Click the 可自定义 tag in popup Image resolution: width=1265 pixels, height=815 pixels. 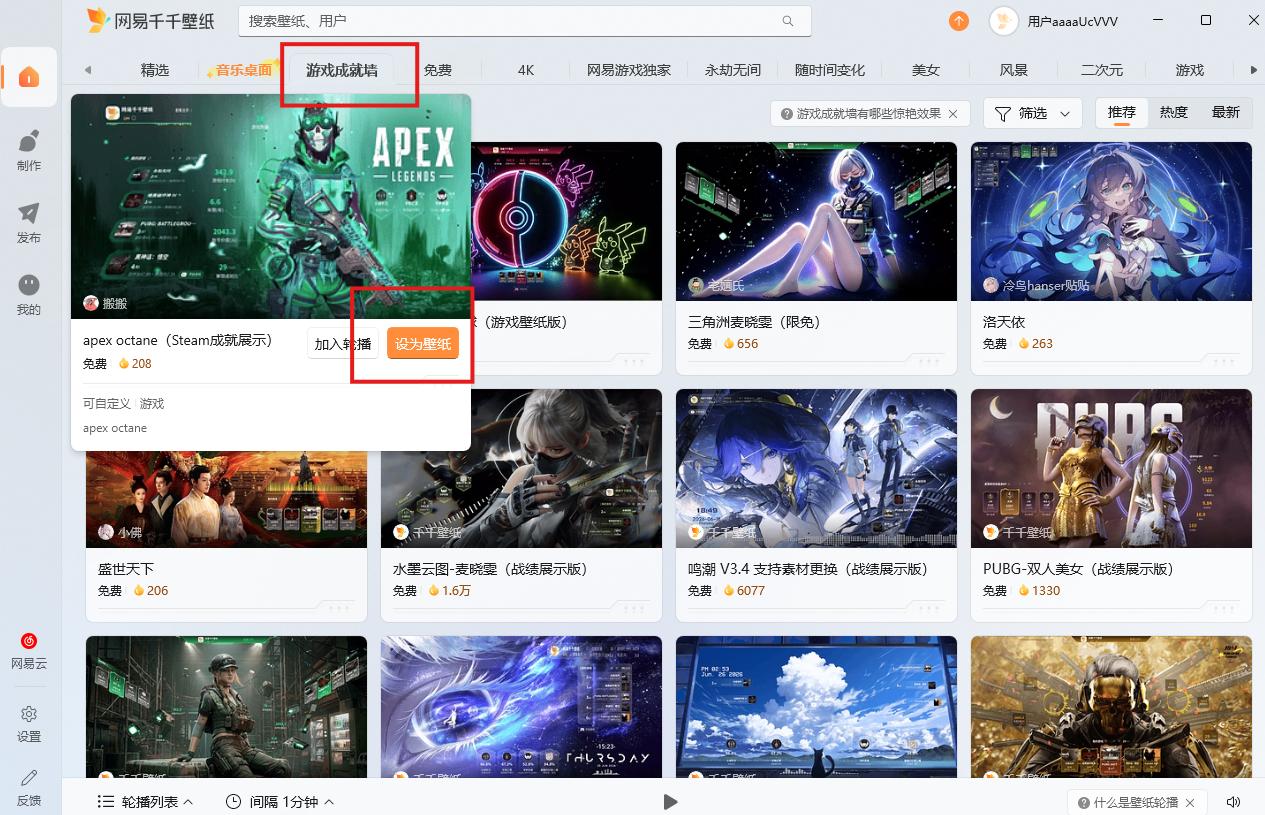point(107,404)
